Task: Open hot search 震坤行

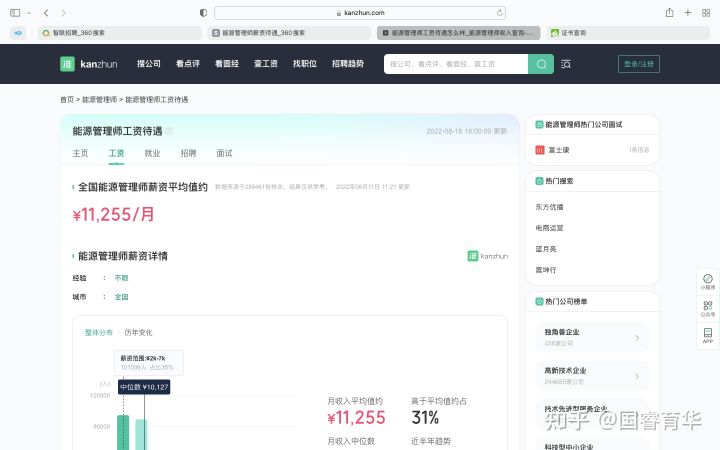Action: point(546,270)
